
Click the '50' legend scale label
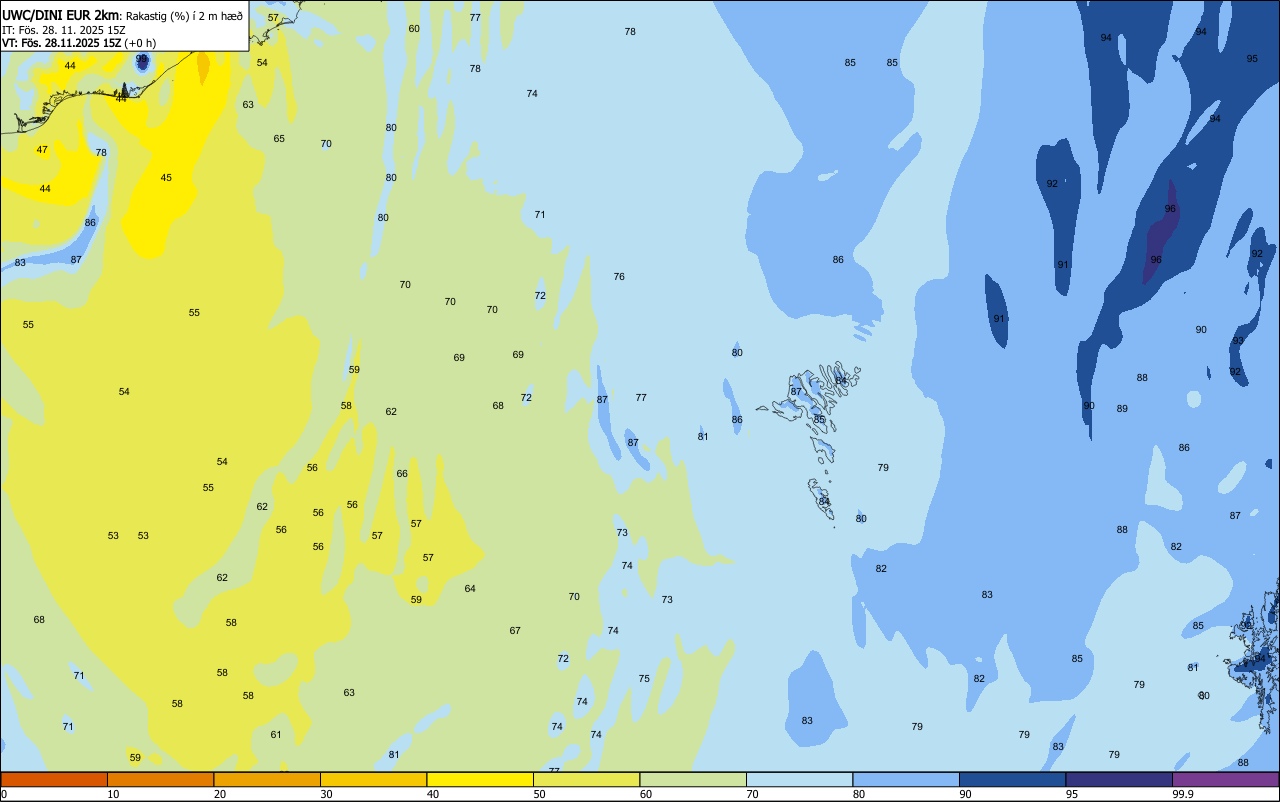click(539, 794)
